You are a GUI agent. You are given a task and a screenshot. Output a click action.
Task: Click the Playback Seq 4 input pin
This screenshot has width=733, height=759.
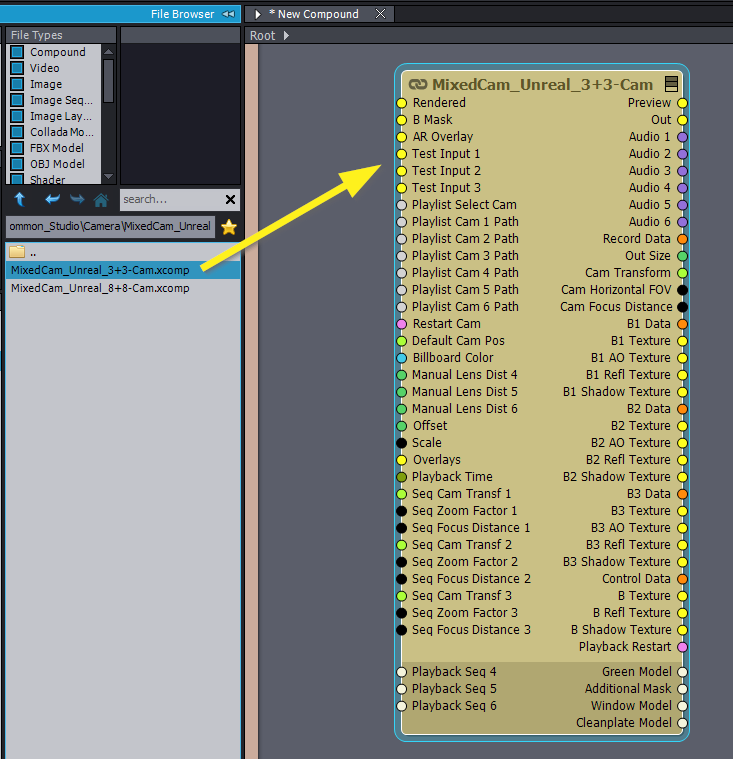[x=401, y=672]
